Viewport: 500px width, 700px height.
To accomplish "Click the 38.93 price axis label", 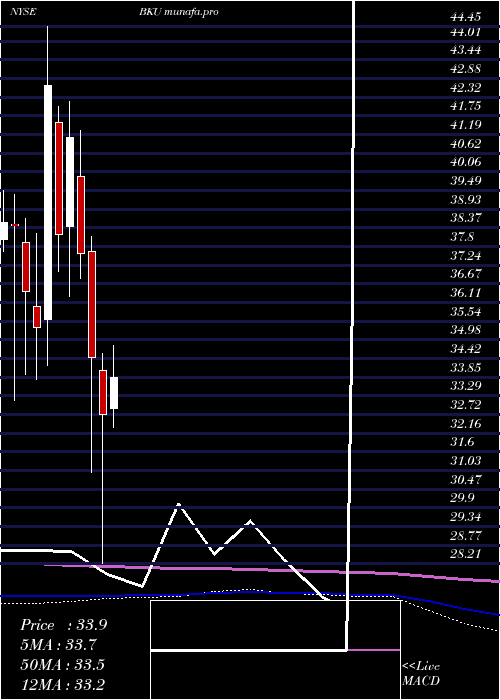I will click(466, 199).
